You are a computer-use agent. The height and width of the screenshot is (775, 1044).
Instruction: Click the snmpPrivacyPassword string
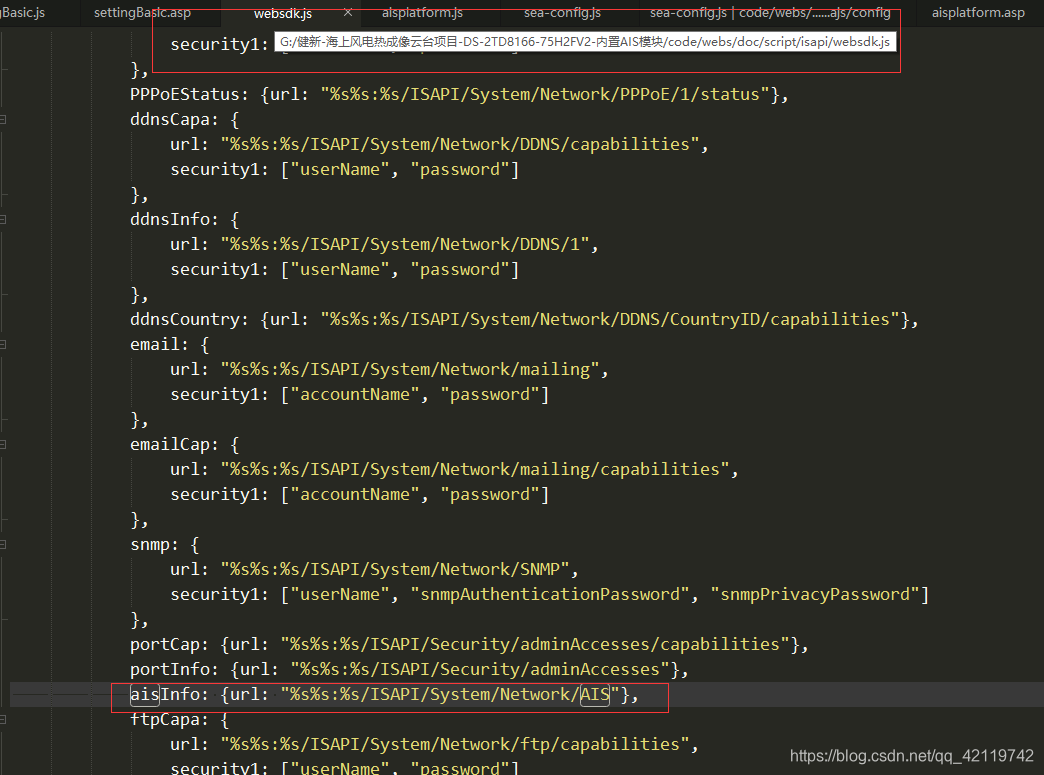815,595
